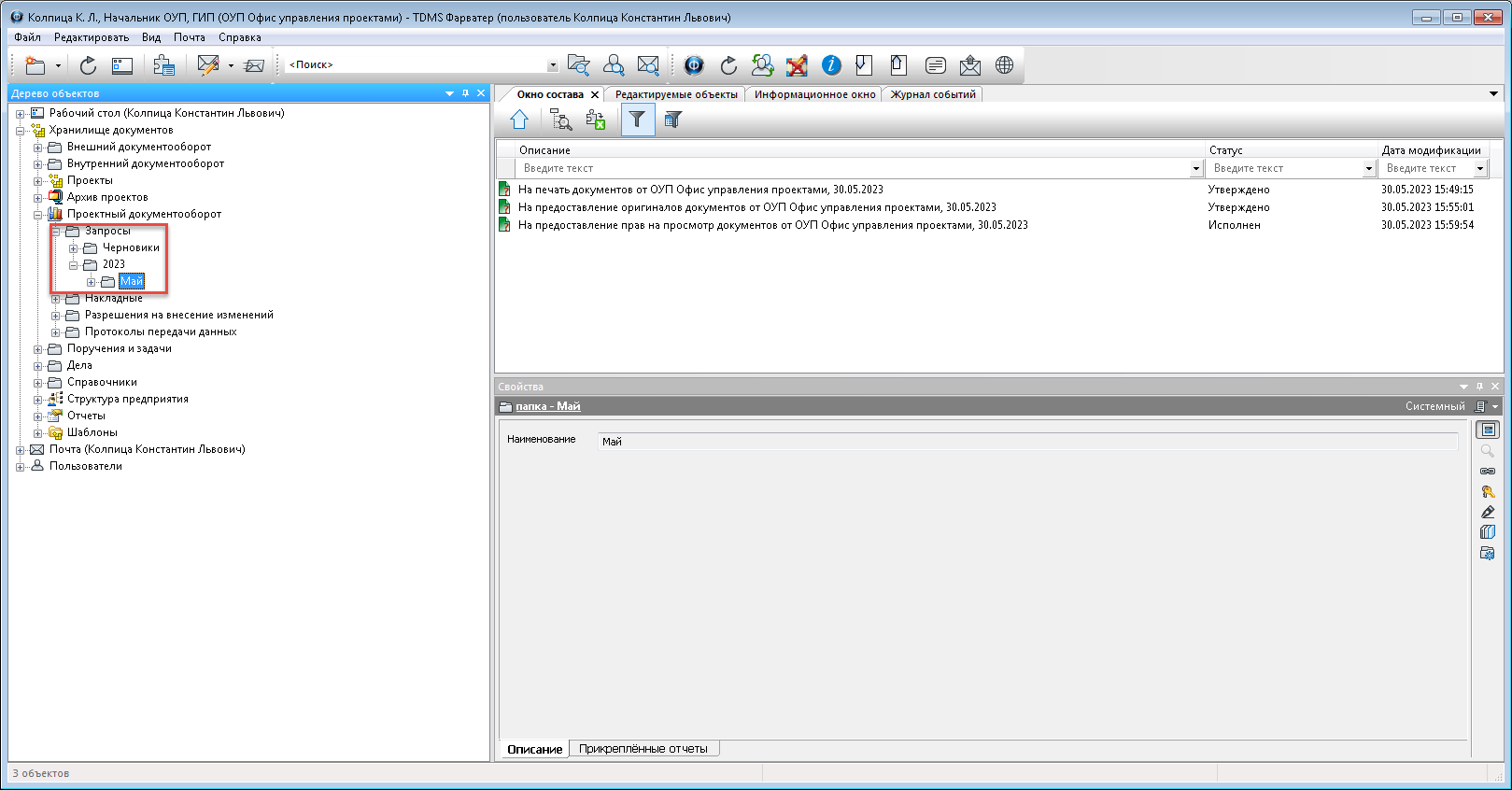This screenshot has width=1512, height=790.
Task: Open dropdown arrow next to new object icon
Action: (58, 65)
